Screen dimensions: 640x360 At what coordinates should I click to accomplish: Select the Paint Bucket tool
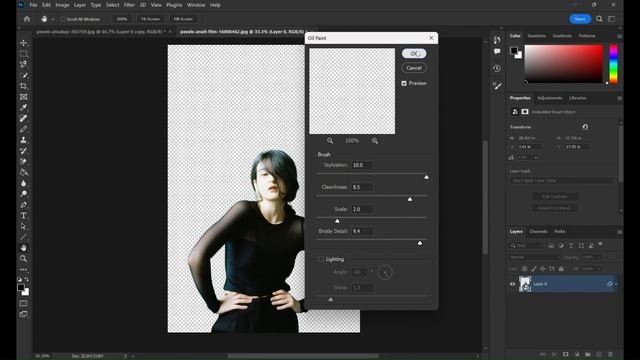click(24, 172)
